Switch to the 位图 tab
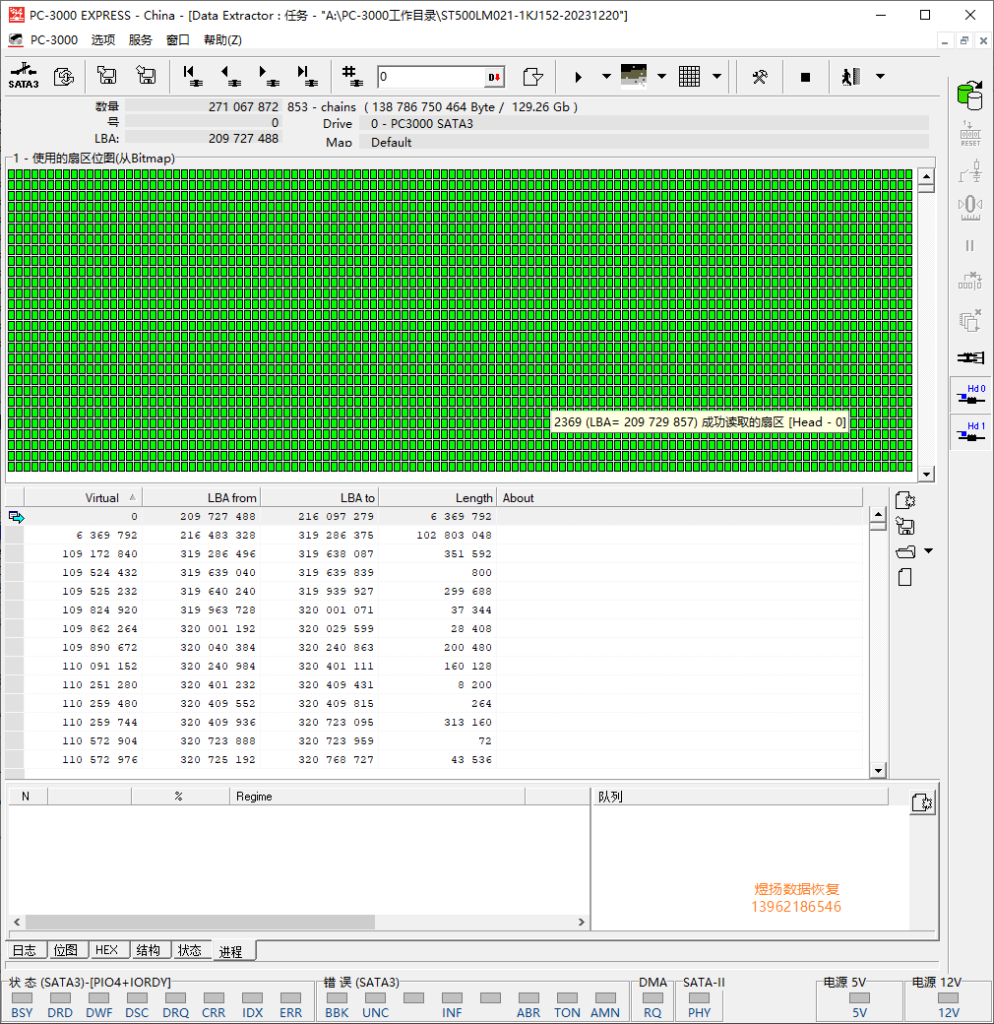 [x=66, y=950]
